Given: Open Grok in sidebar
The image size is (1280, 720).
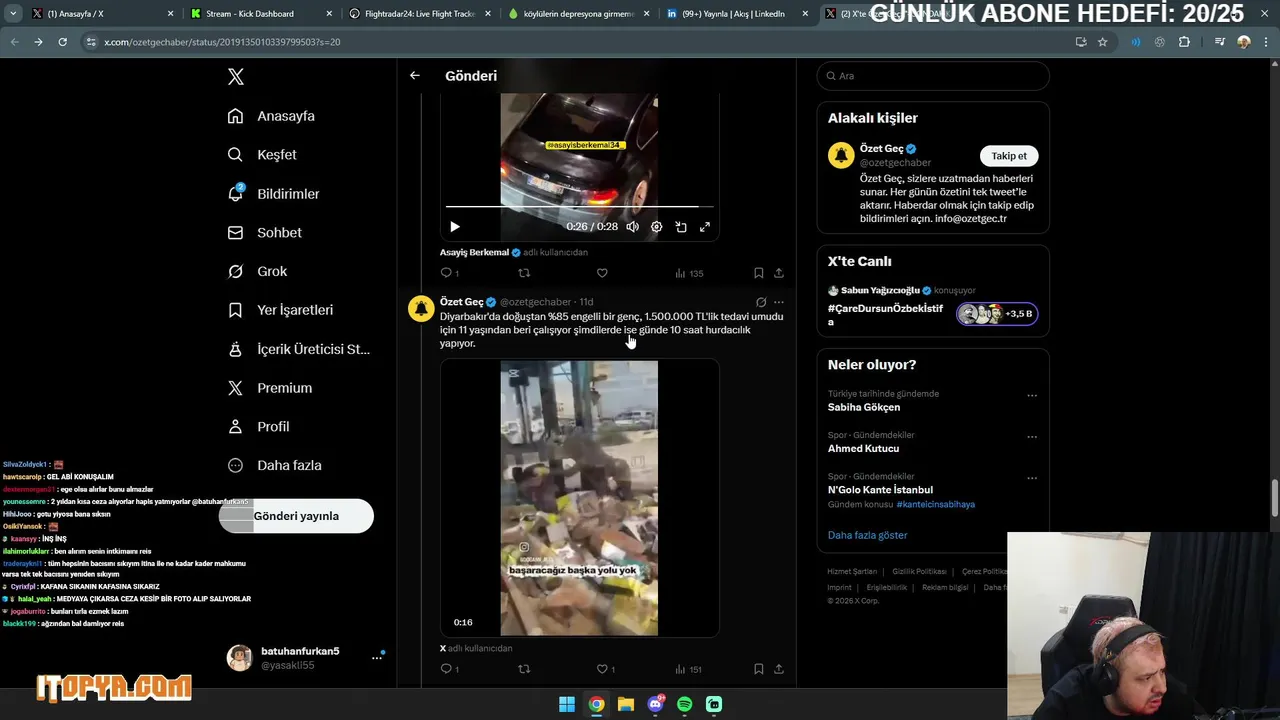Looking at the screenshot, I should [257, 271].
